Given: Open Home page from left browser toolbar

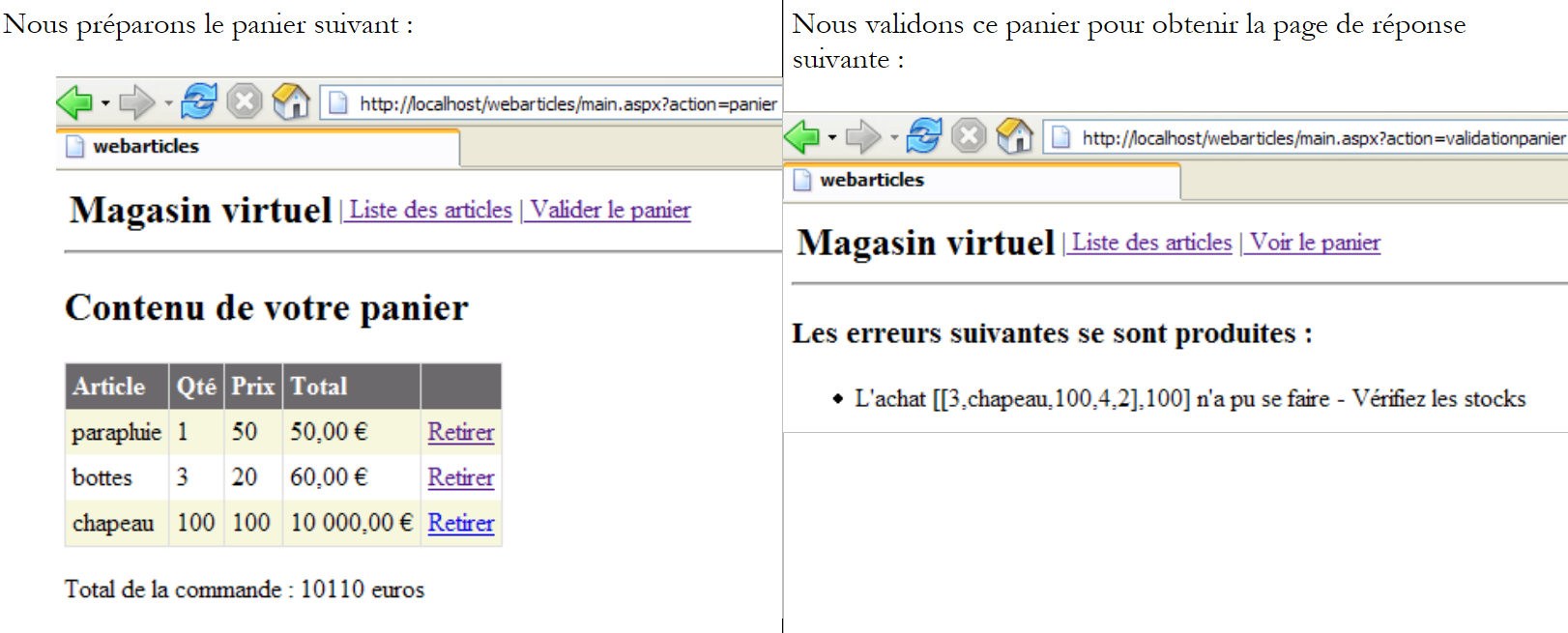Looking at the screenshot, I should point(291,101).
